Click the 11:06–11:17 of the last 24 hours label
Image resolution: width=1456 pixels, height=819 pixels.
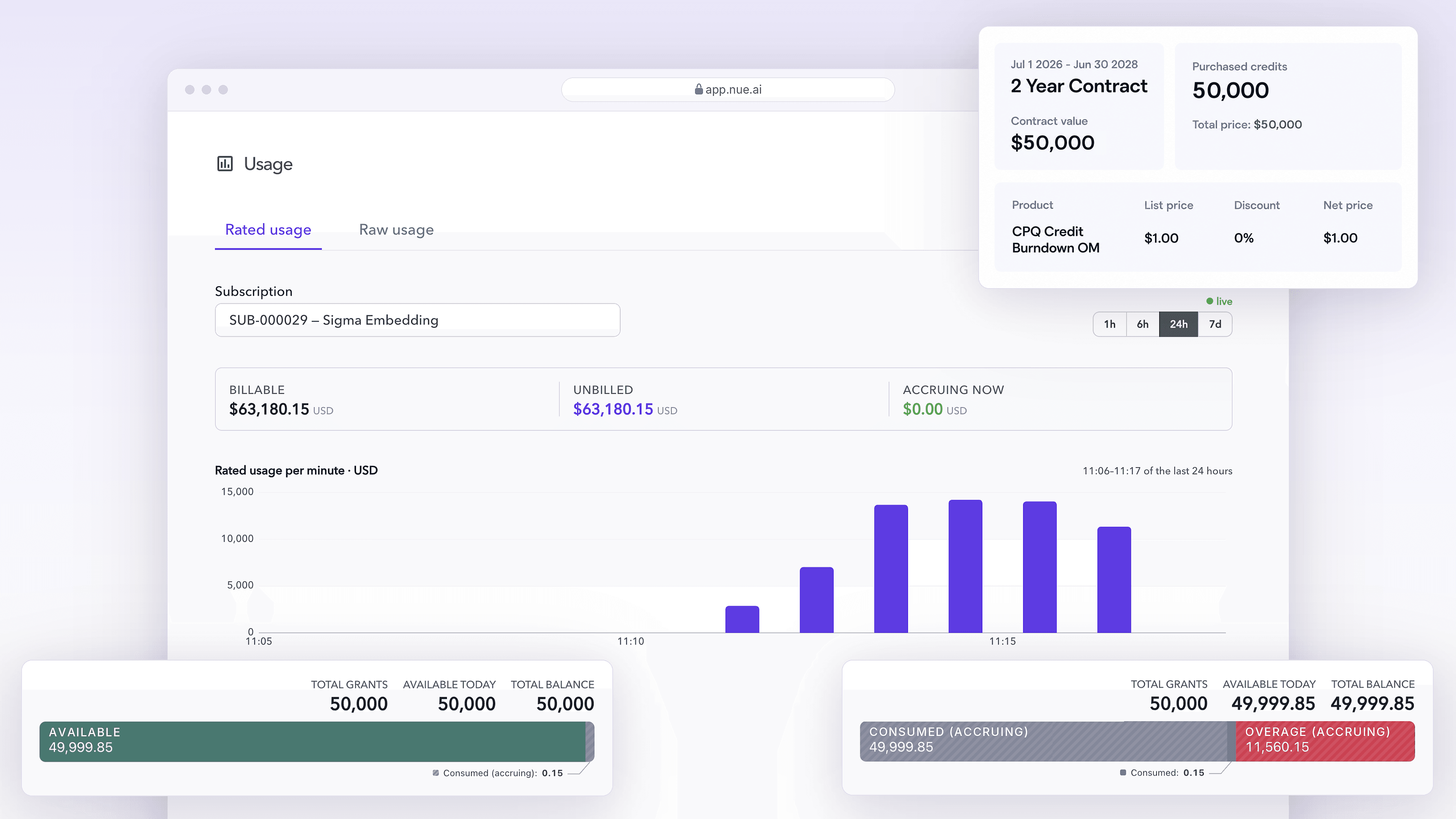click(1157, 471)
